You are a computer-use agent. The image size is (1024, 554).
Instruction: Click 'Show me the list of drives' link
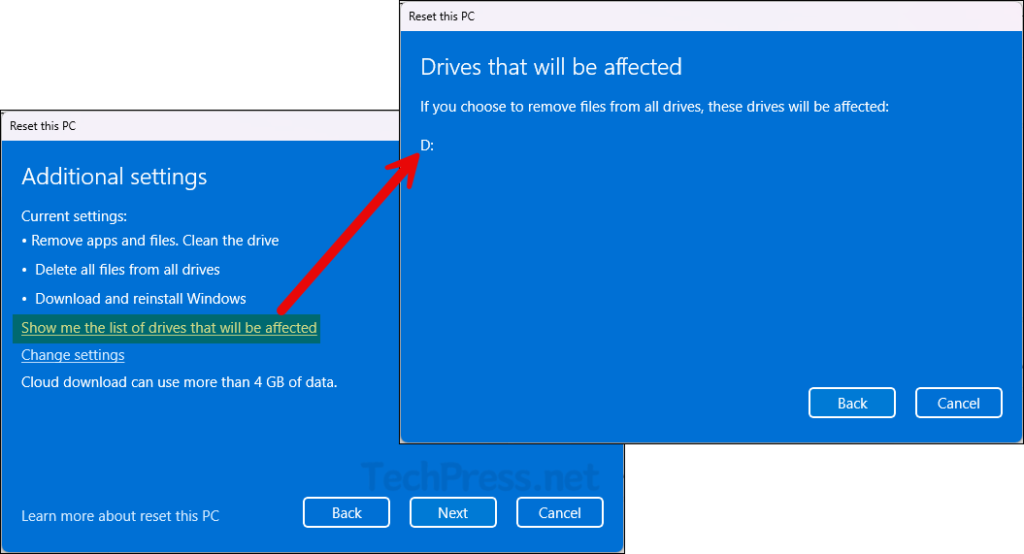point(169,328)
